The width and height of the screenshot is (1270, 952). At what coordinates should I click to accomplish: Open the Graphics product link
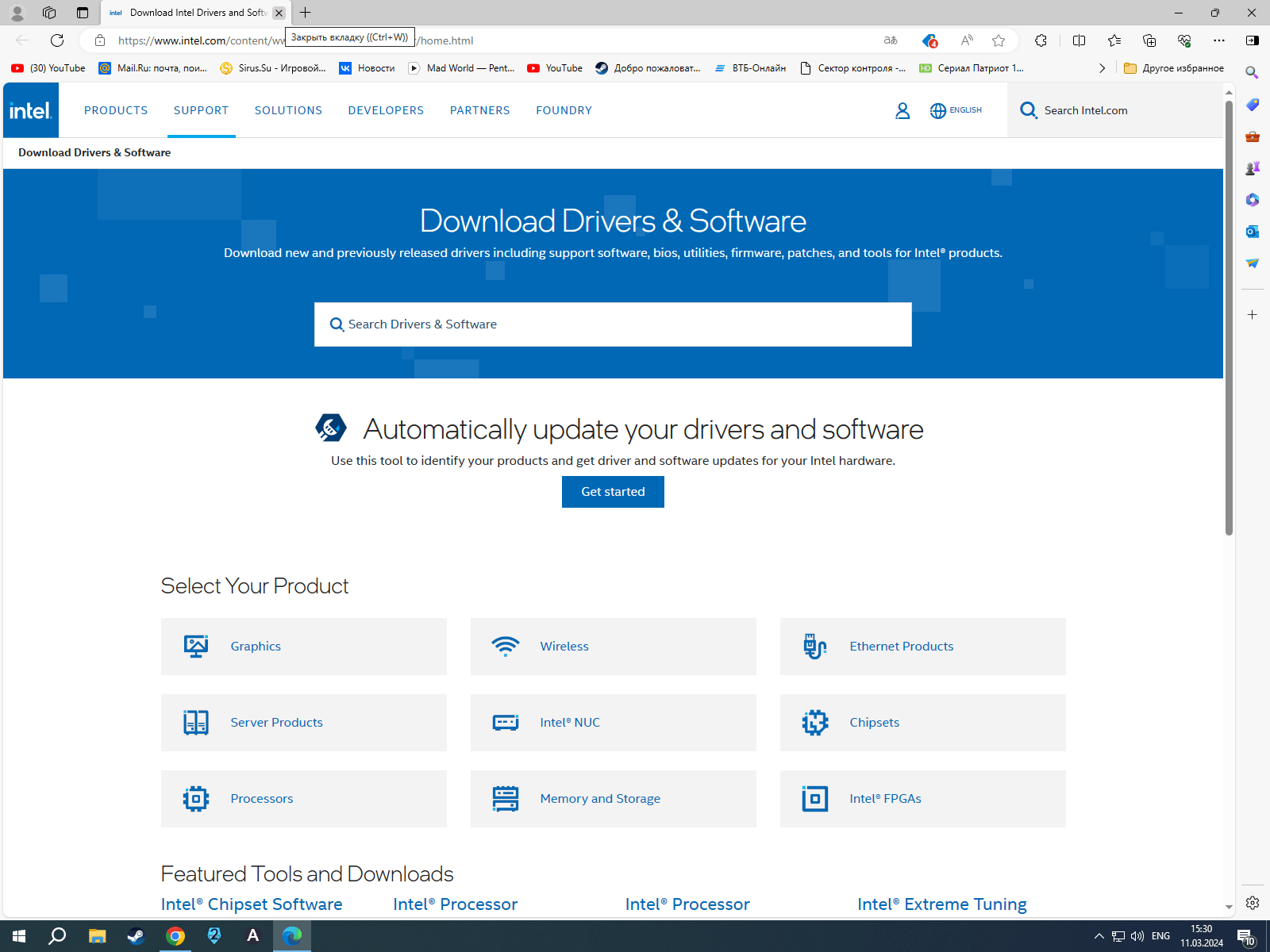(x=256, y=647)
